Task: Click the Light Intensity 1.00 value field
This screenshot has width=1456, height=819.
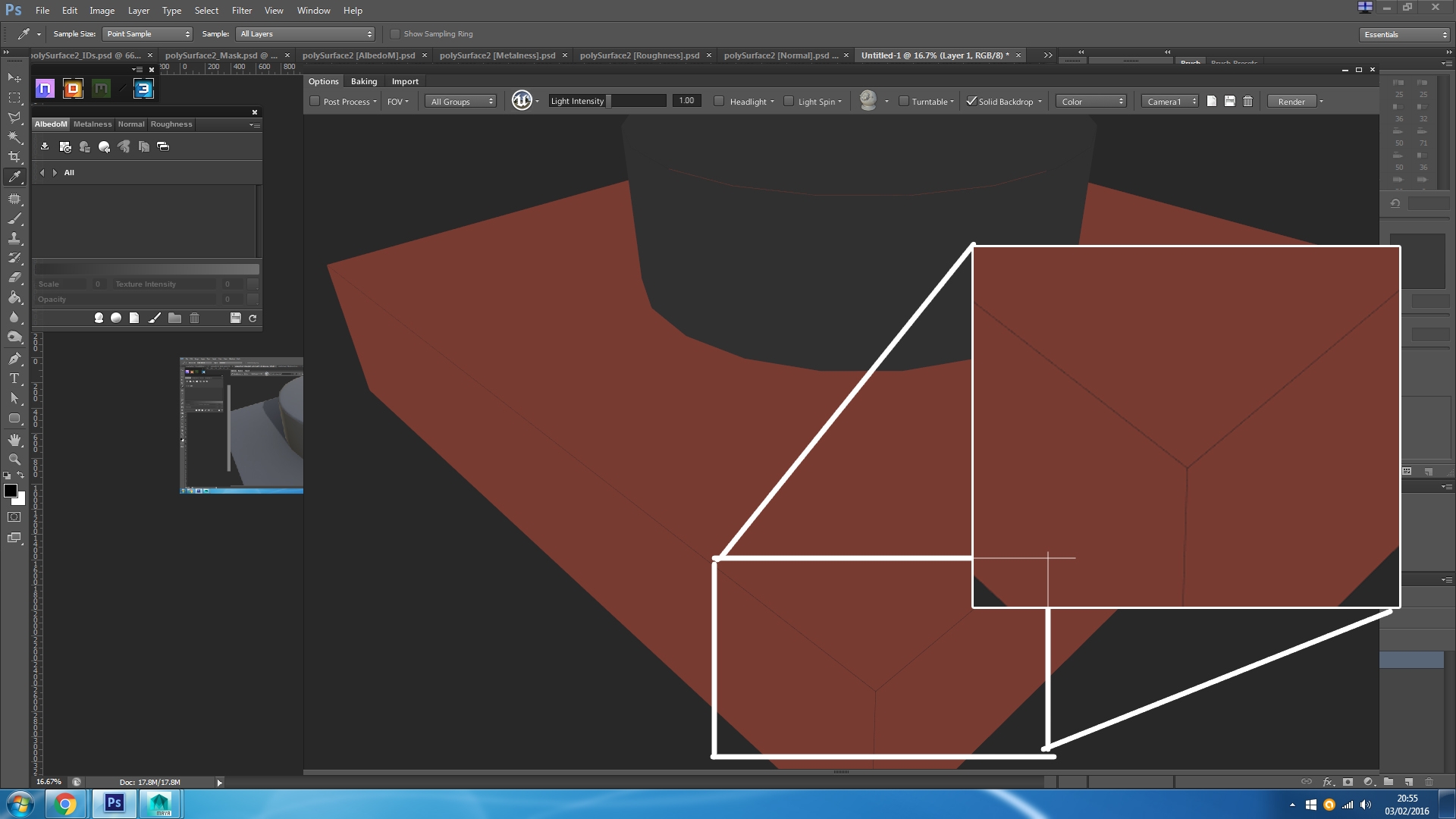Action: [686, 101]
